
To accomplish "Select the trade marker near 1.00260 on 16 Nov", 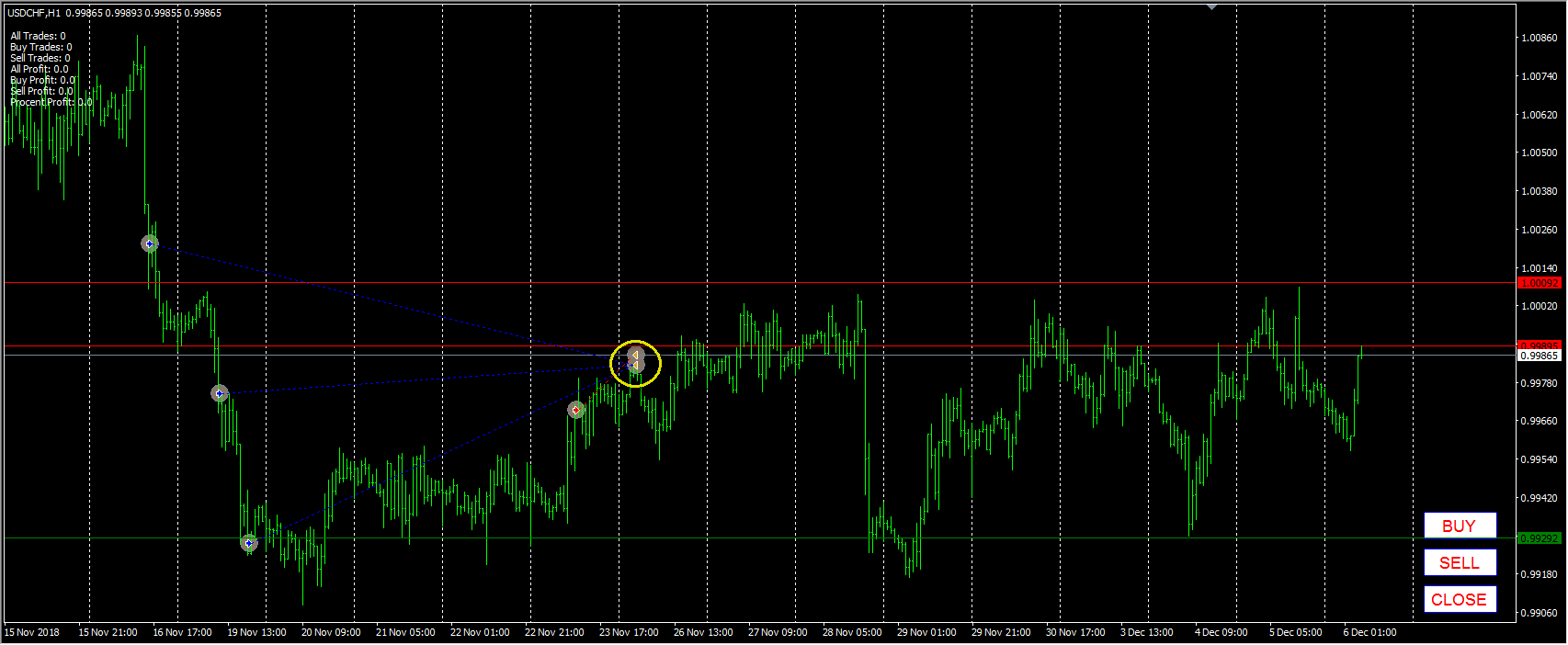I will pyautogui.click(x=150, y=243).
